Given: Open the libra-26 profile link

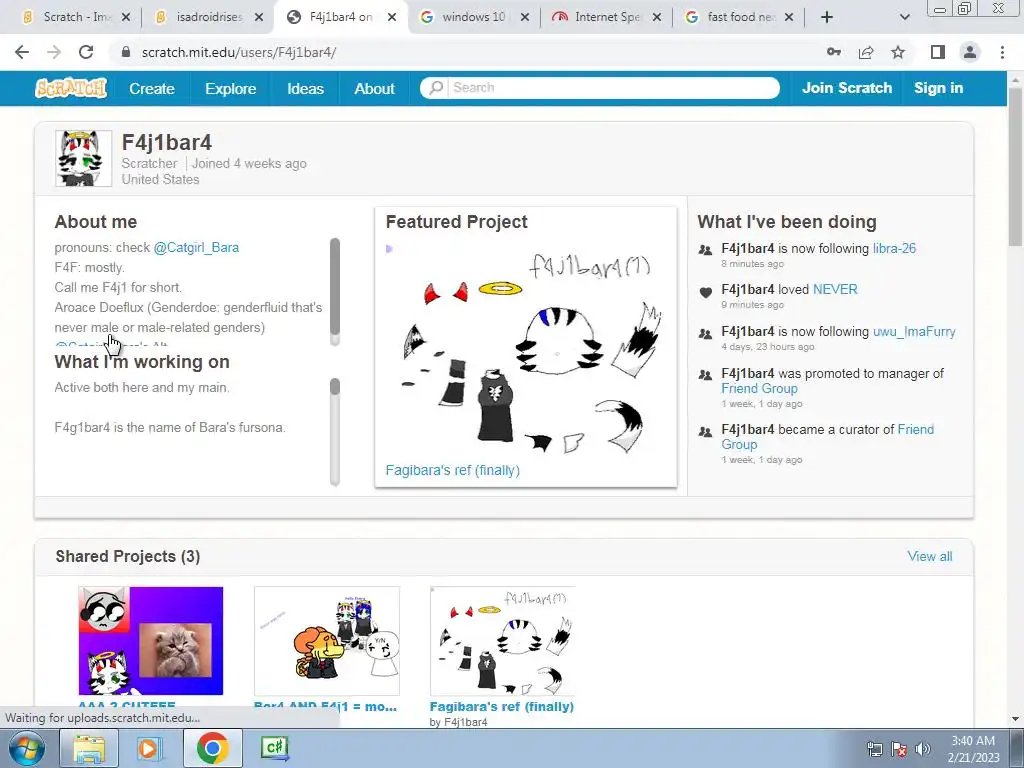Looking at the screenshot, I should click(x=894, y=248).
